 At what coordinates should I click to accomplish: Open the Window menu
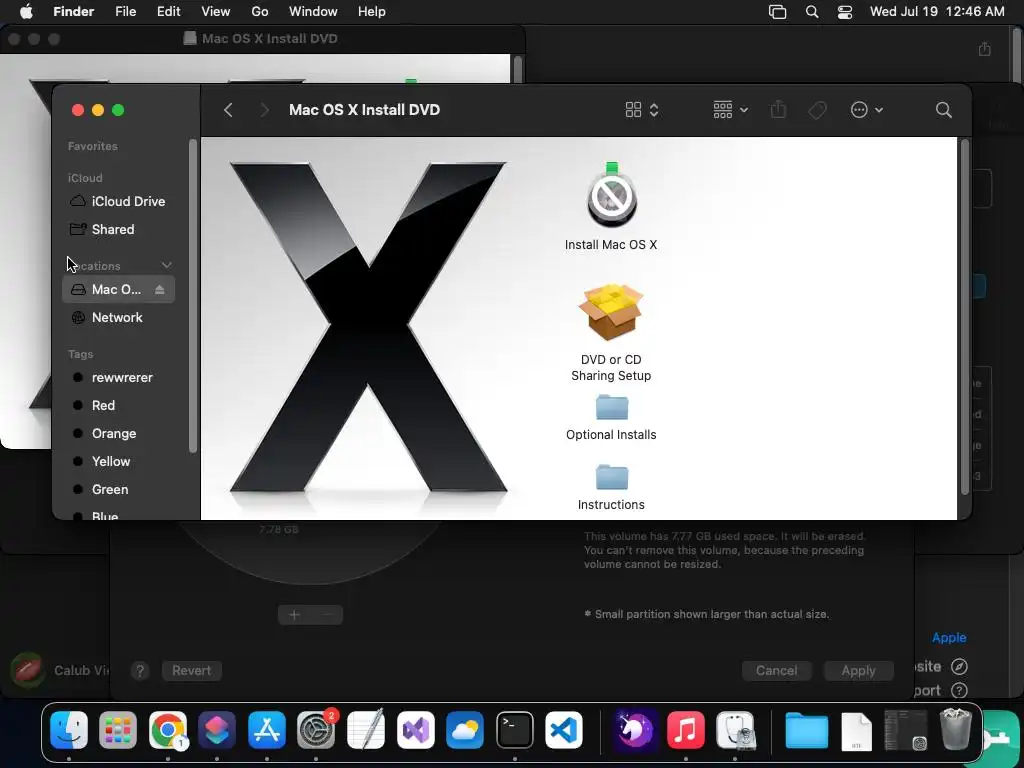[313, 12]
